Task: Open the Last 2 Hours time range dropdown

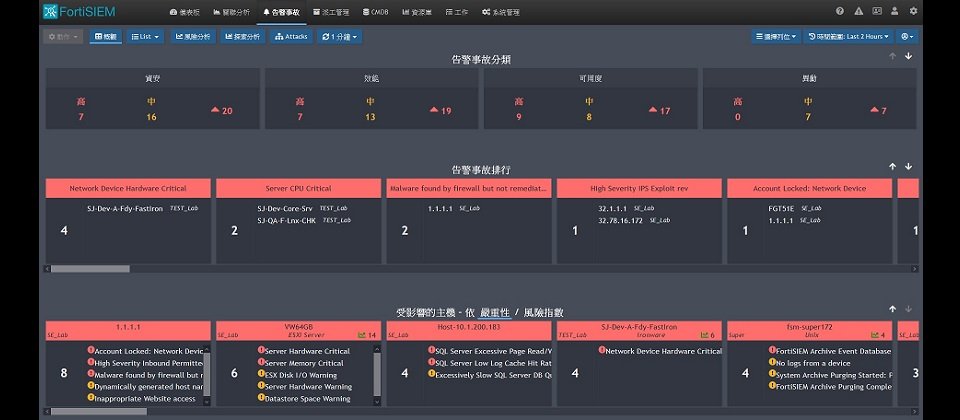Action: click(x=849, y=36)
